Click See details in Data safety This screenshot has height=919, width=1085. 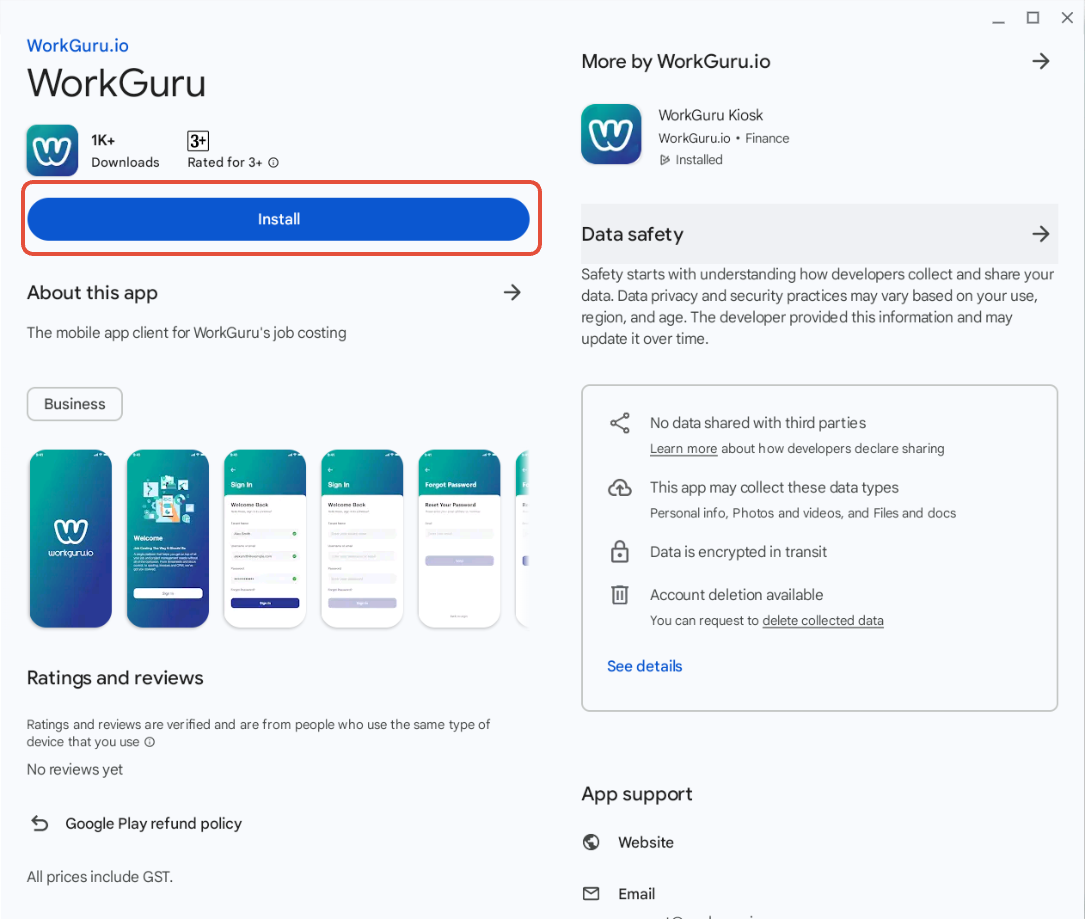[x=644, y=666]
